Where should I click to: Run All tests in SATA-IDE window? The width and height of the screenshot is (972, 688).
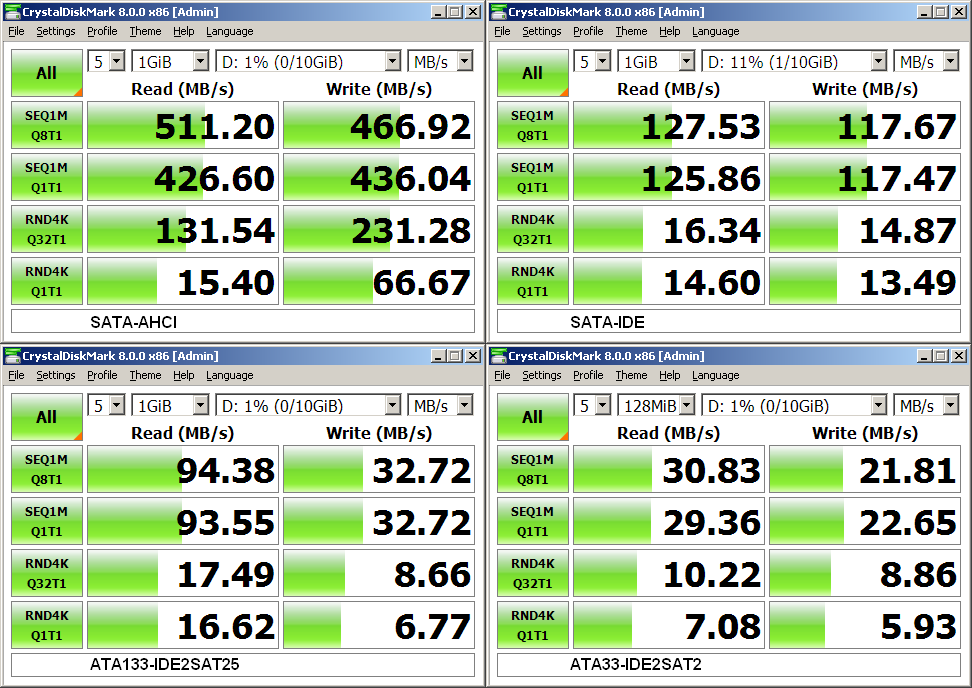[x=532, y=73]
